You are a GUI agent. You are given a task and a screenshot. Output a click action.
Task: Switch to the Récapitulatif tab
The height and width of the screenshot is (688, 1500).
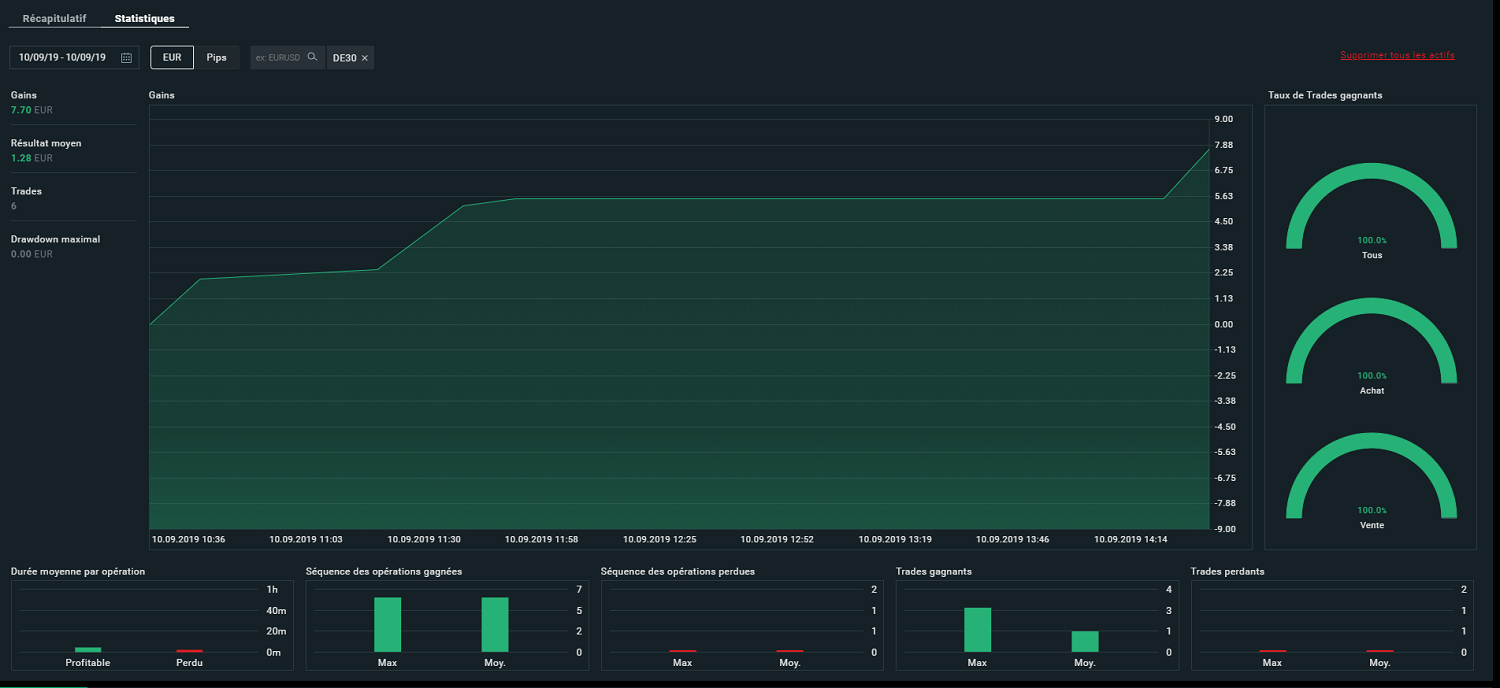55,19
